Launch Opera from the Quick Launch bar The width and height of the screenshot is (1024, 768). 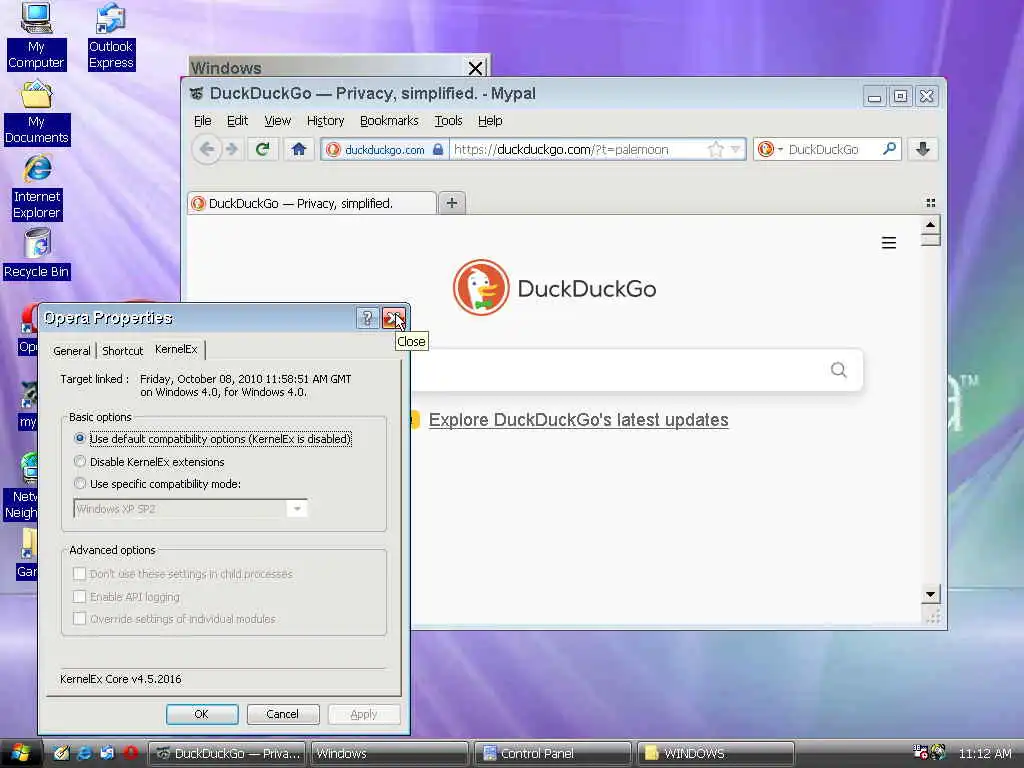pyautogui.click(x=131, y=753)
